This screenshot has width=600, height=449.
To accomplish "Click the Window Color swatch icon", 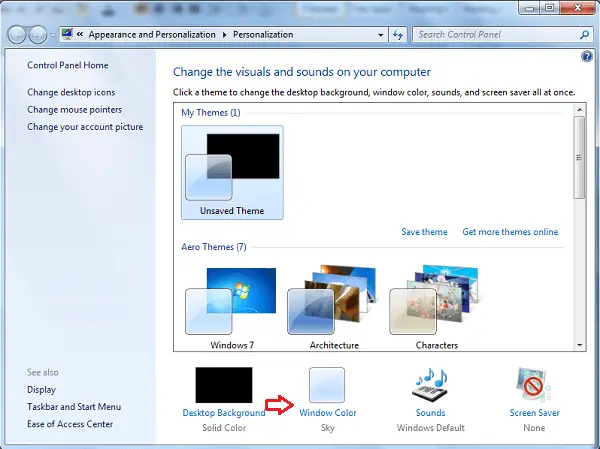I will pyautogui.click(x=327, y=385).
